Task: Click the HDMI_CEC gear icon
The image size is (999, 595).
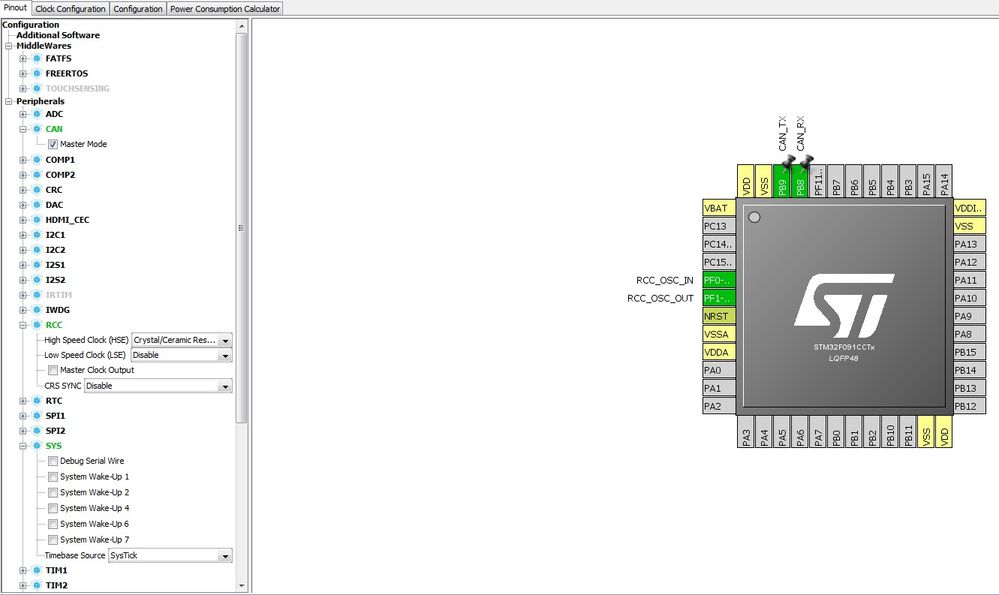Action: (37, 220)
